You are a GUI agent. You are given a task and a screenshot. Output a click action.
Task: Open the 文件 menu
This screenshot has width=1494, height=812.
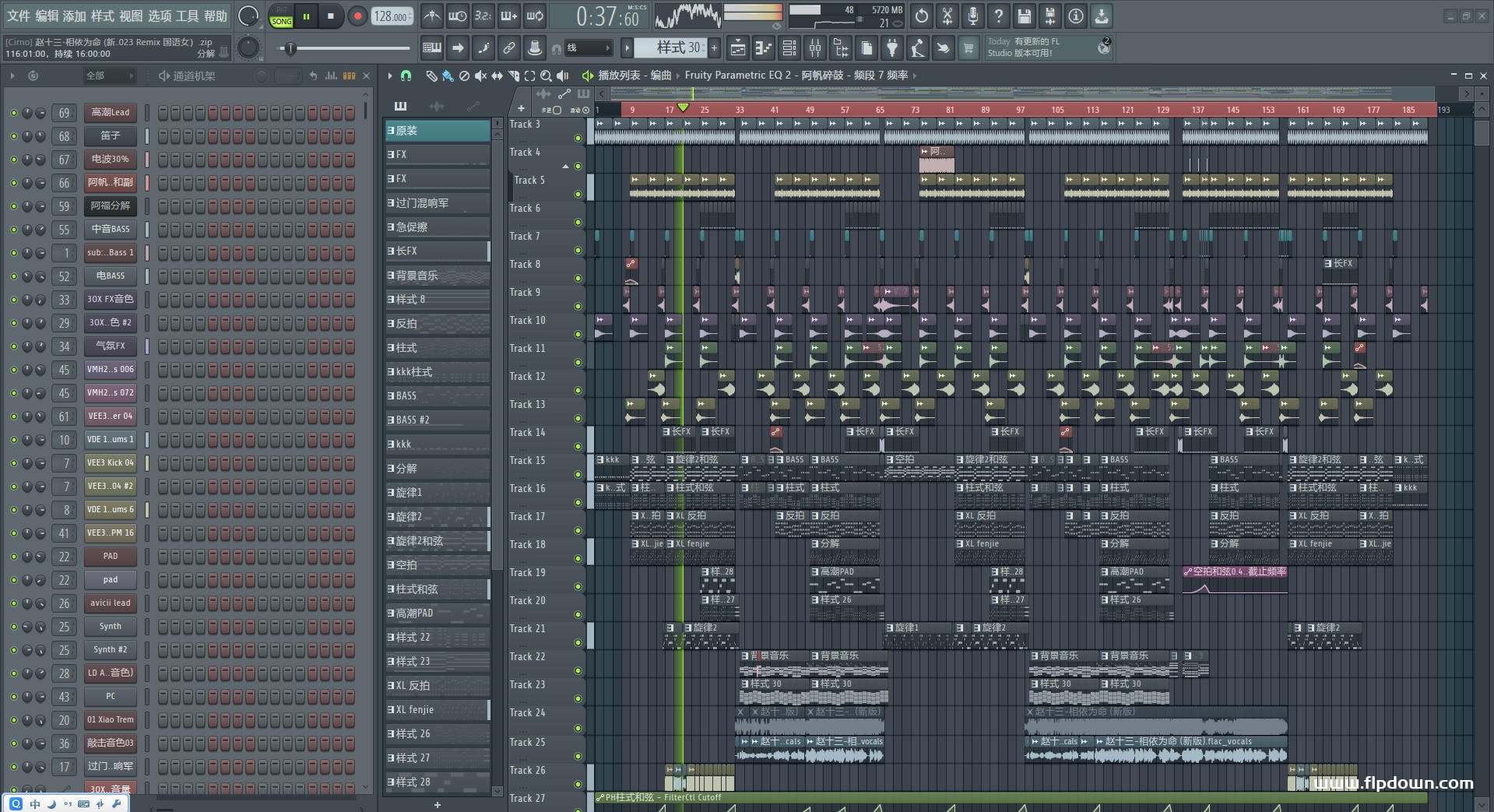[x=19, y=16]
